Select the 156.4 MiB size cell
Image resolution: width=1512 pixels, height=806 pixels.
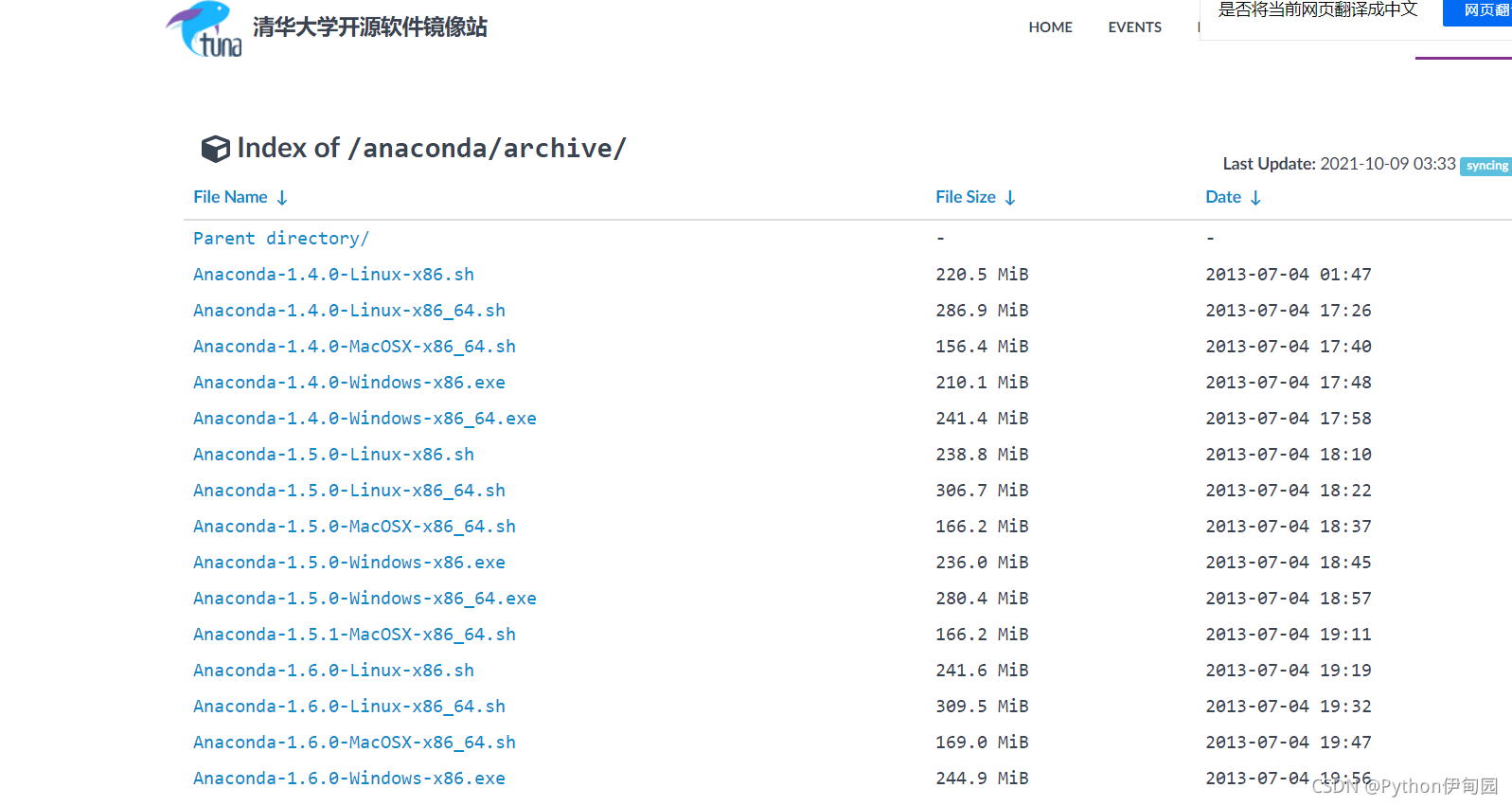pos(982,347)
